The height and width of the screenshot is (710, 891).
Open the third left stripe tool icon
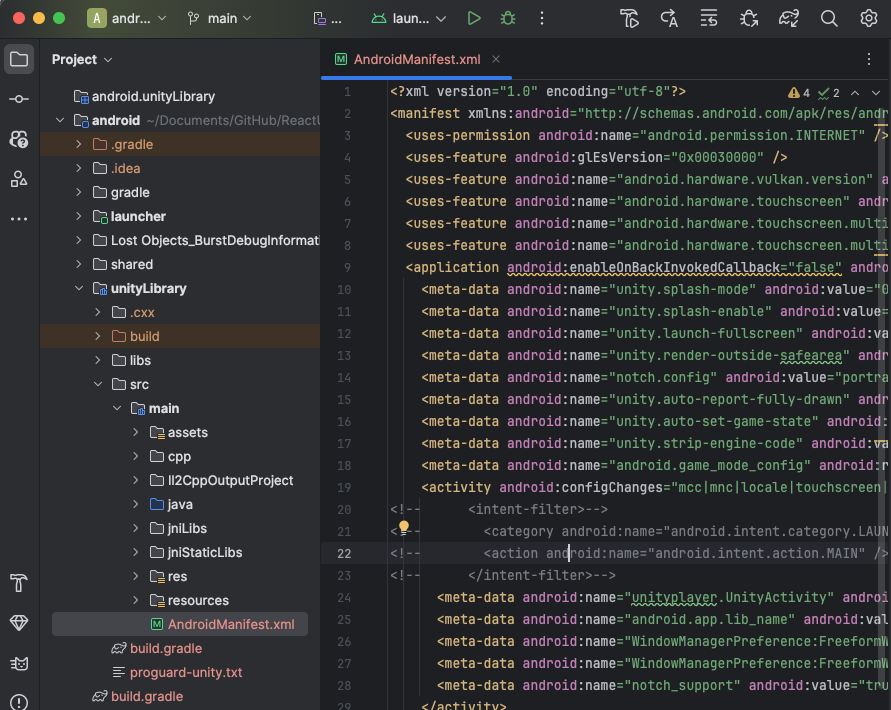[x=19, y=139]
